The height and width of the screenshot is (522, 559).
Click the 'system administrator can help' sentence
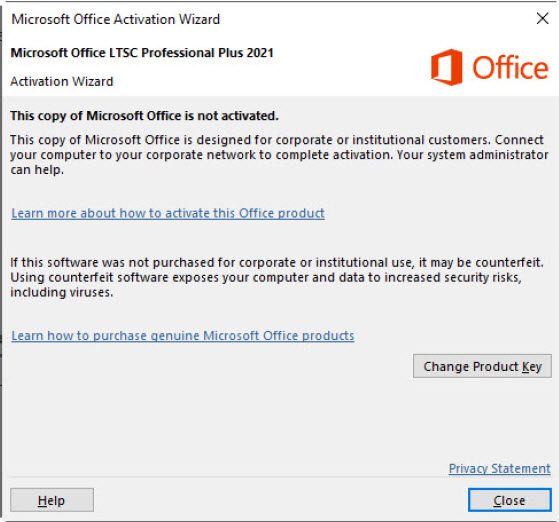click(279, 162)
